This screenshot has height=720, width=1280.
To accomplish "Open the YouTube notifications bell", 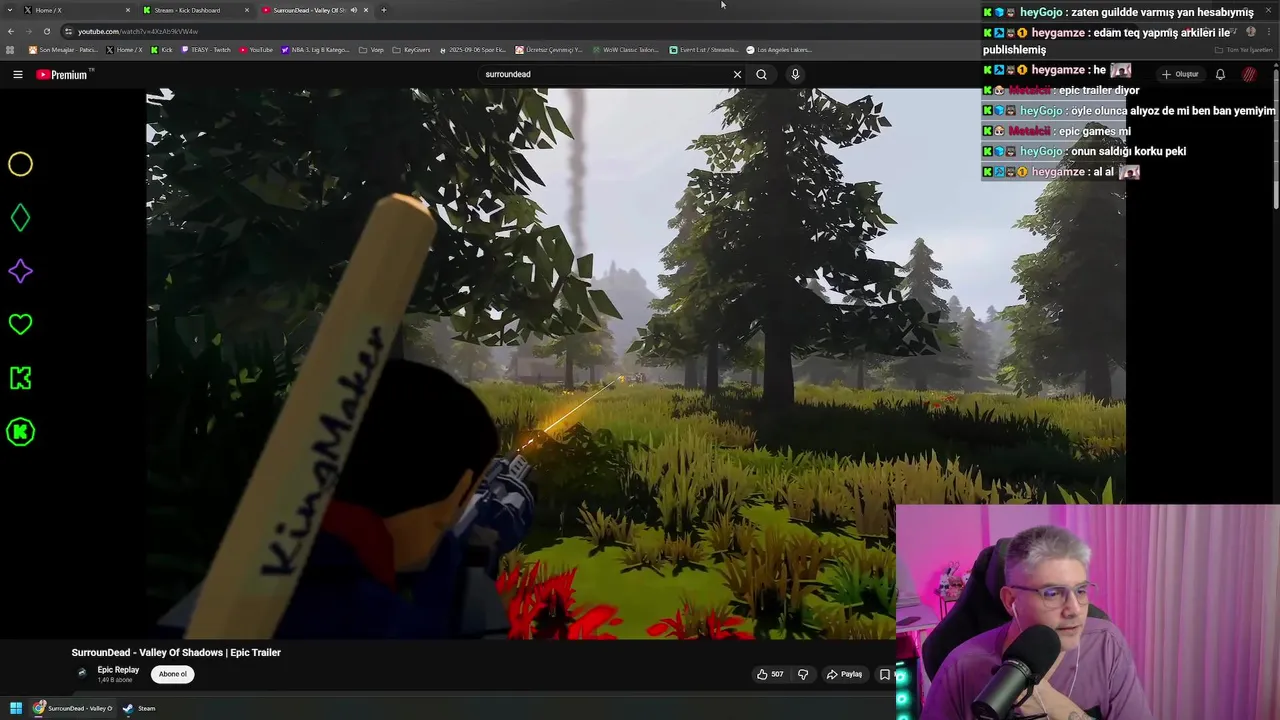I will 1220,74.
